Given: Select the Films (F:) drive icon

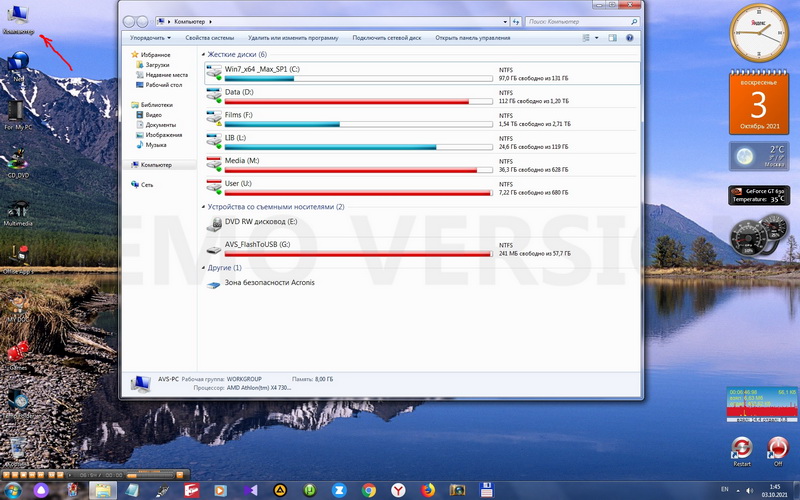Looking at the screenshot, I should click(x=214, y=118).
